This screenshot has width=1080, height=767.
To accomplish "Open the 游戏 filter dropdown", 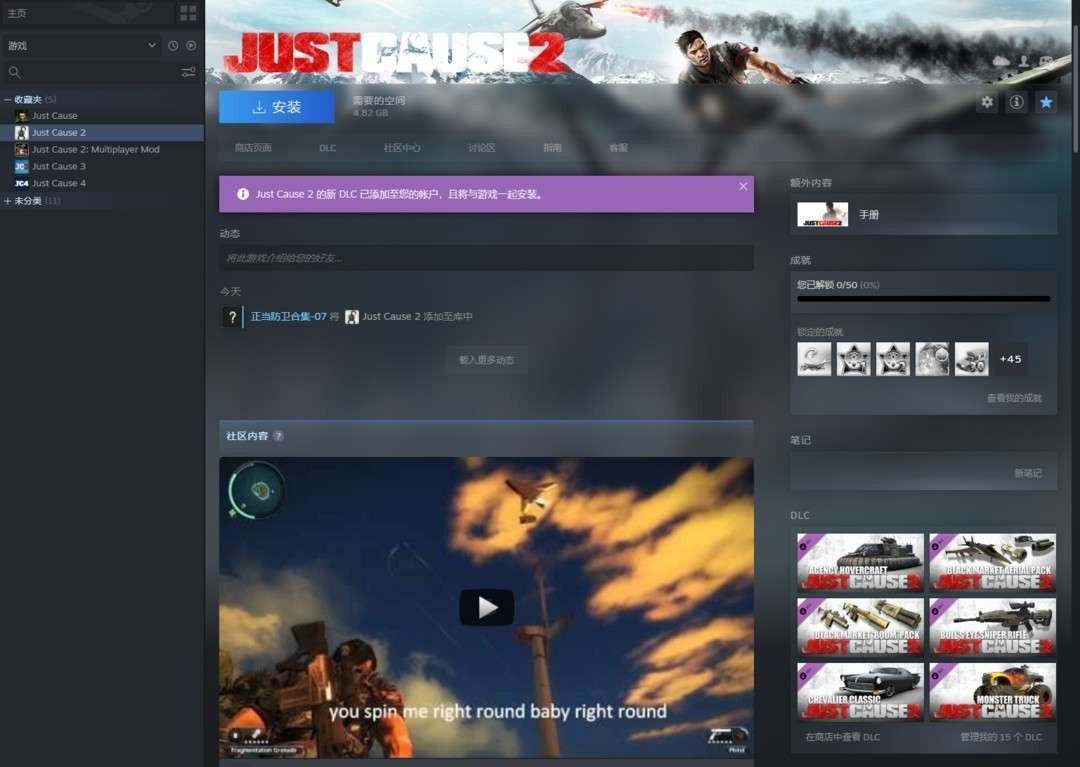I will click(81, 45).
